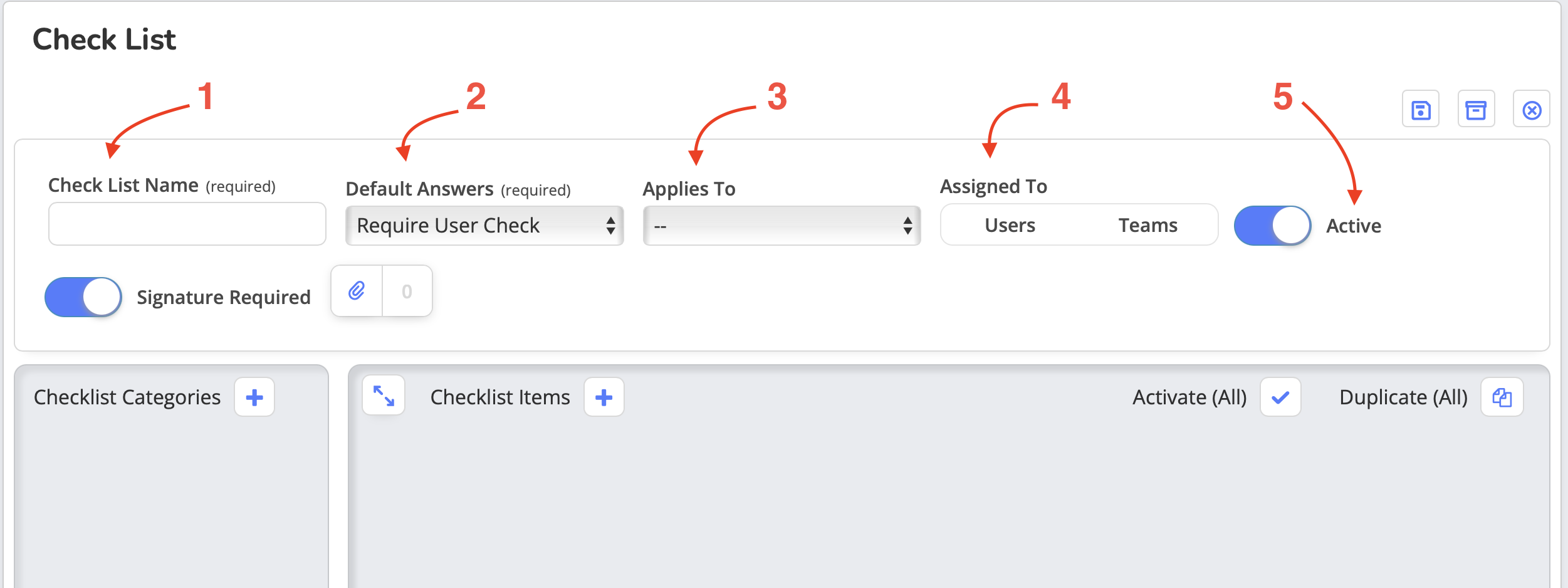The height and width of the screenshot is (588, 1568).
Task: Click the Duplicate (All) copy icon
Action: (x=1502, y=397)
